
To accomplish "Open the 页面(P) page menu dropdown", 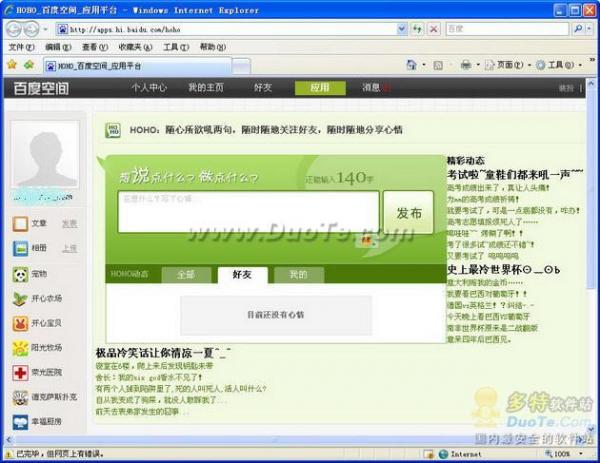I will pos(507,65).
